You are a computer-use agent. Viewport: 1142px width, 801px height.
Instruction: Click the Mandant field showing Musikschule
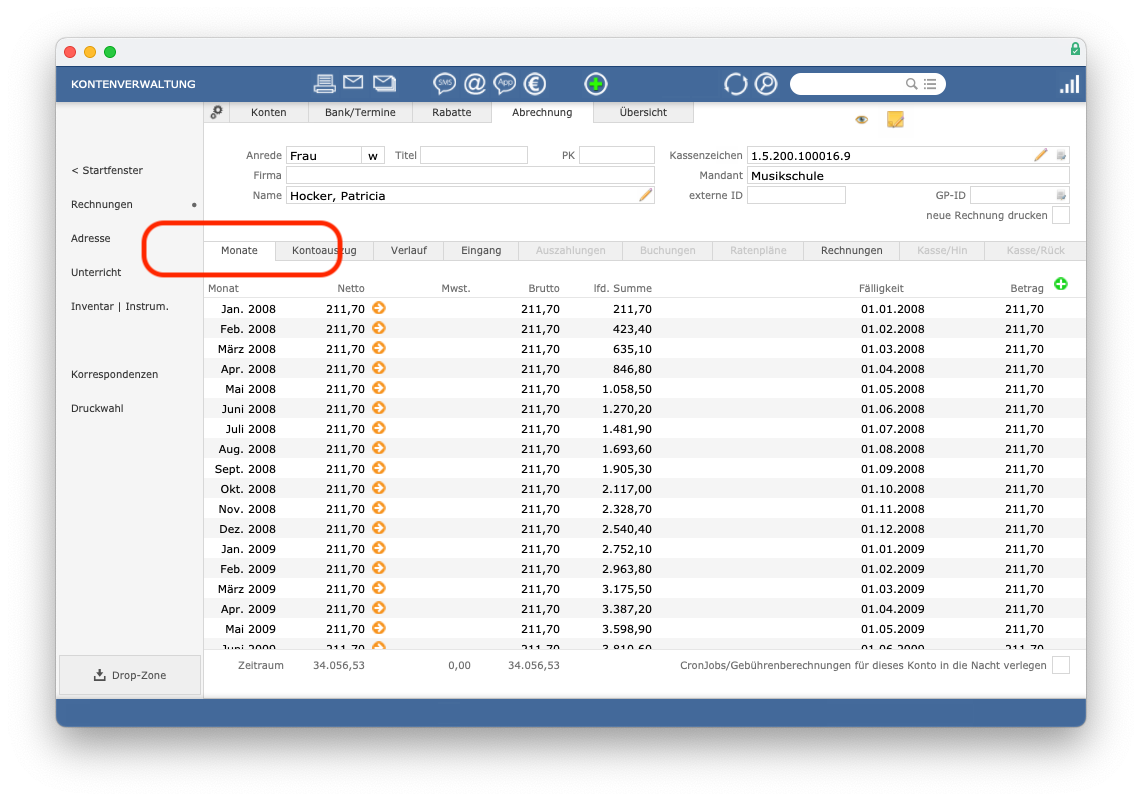coord(908,175)
